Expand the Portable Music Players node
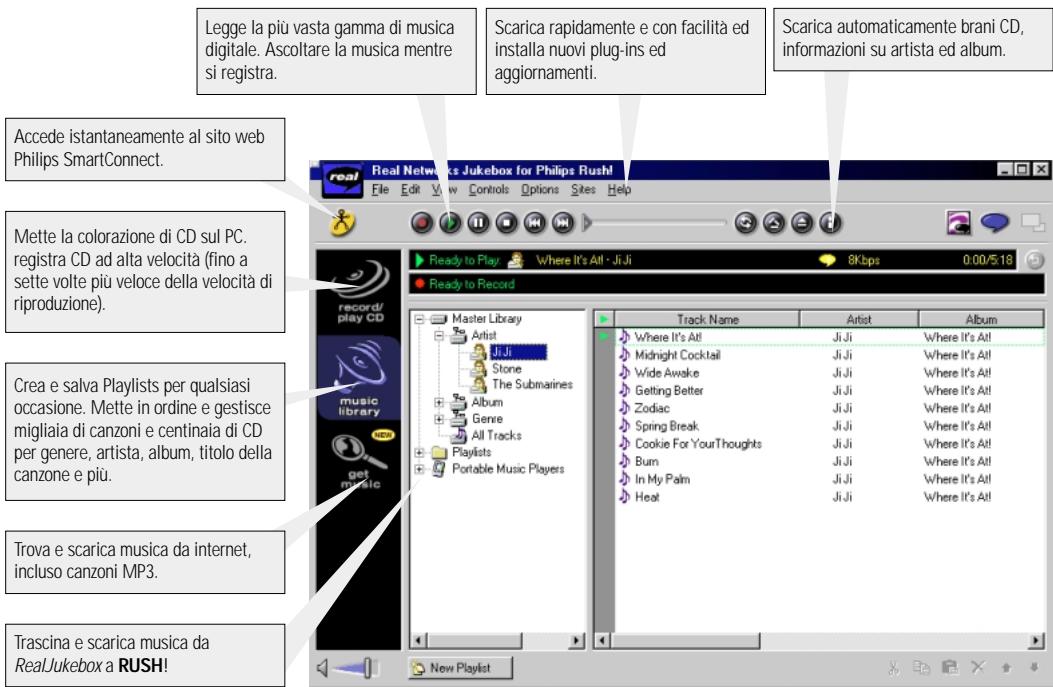The image size is (1053, 687). pos(420,469)
